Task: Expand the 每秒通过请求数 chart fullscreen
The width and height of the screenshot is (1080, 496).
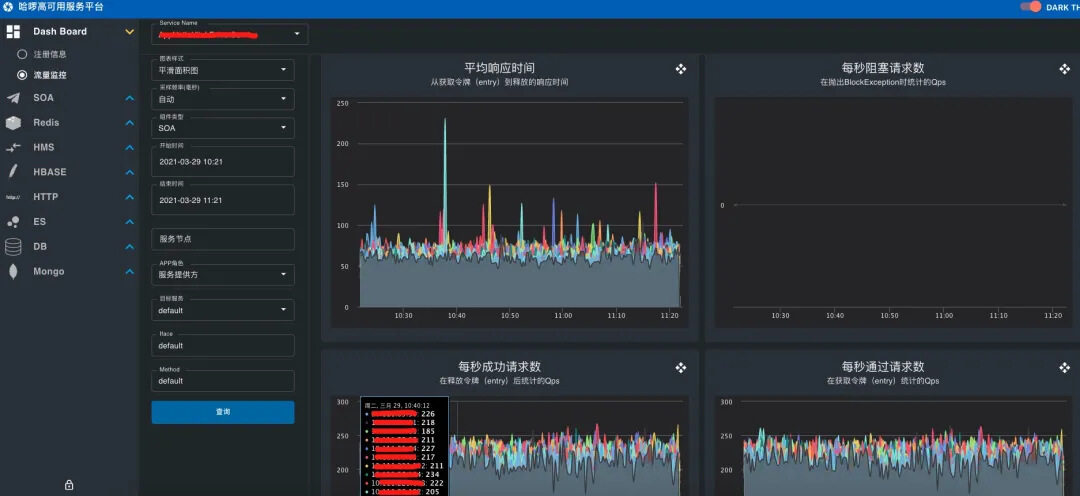Action: (x=1064, y=368)
